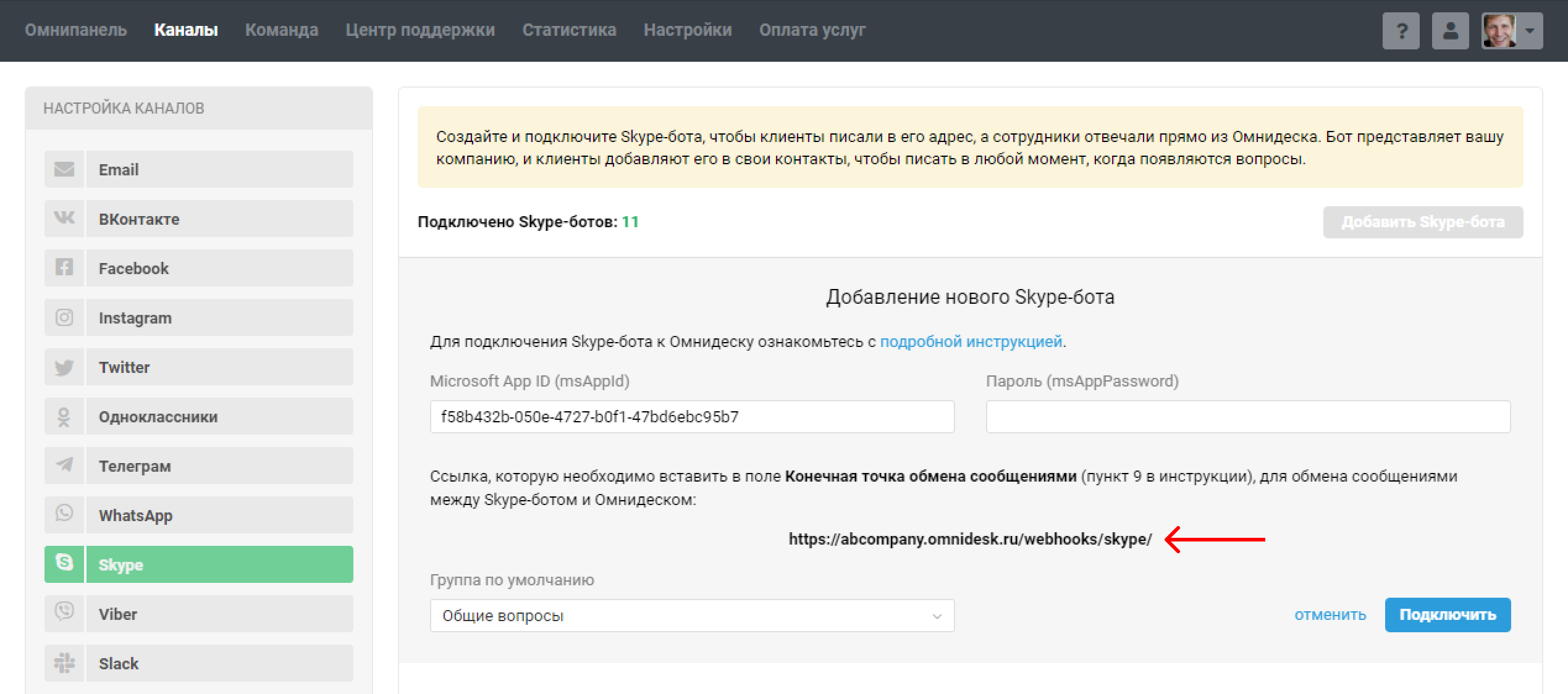Focus the Пароль msAppPassword field
The width and height of the screenshot is (1568, 694).
[x=1248, y=417]
